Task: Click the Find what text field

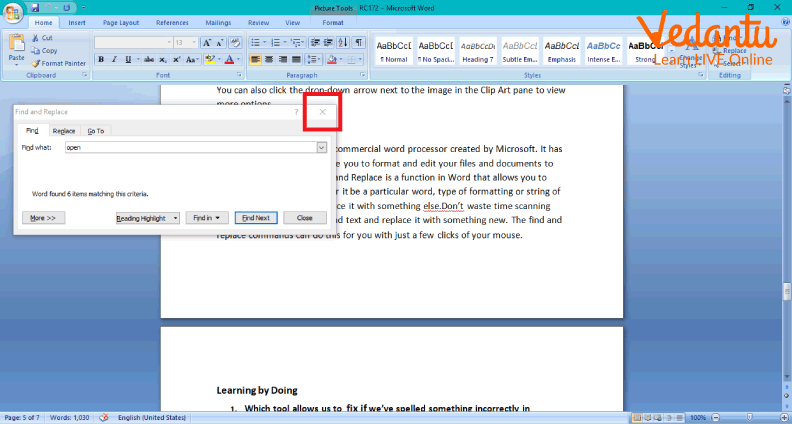Action: pos(188,148)
